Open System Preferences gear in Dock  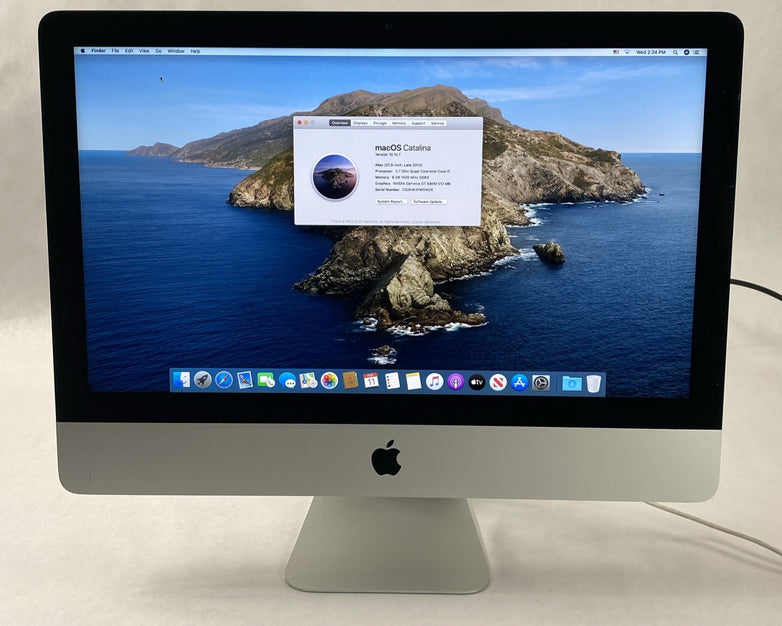pyautogui.click(x=541, y=383)
